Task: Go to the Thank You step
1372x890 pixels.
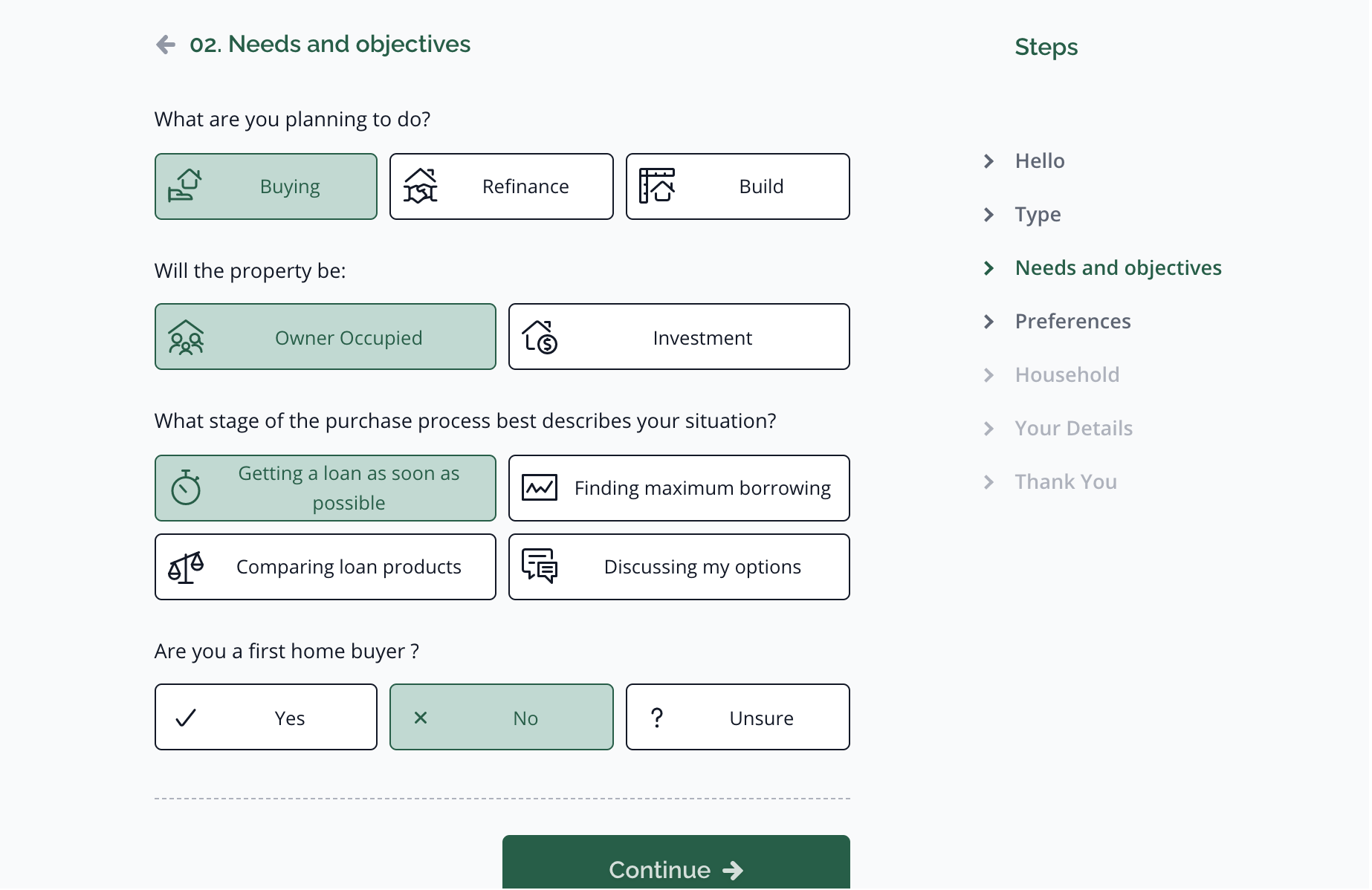Action: coord(1066,482)
